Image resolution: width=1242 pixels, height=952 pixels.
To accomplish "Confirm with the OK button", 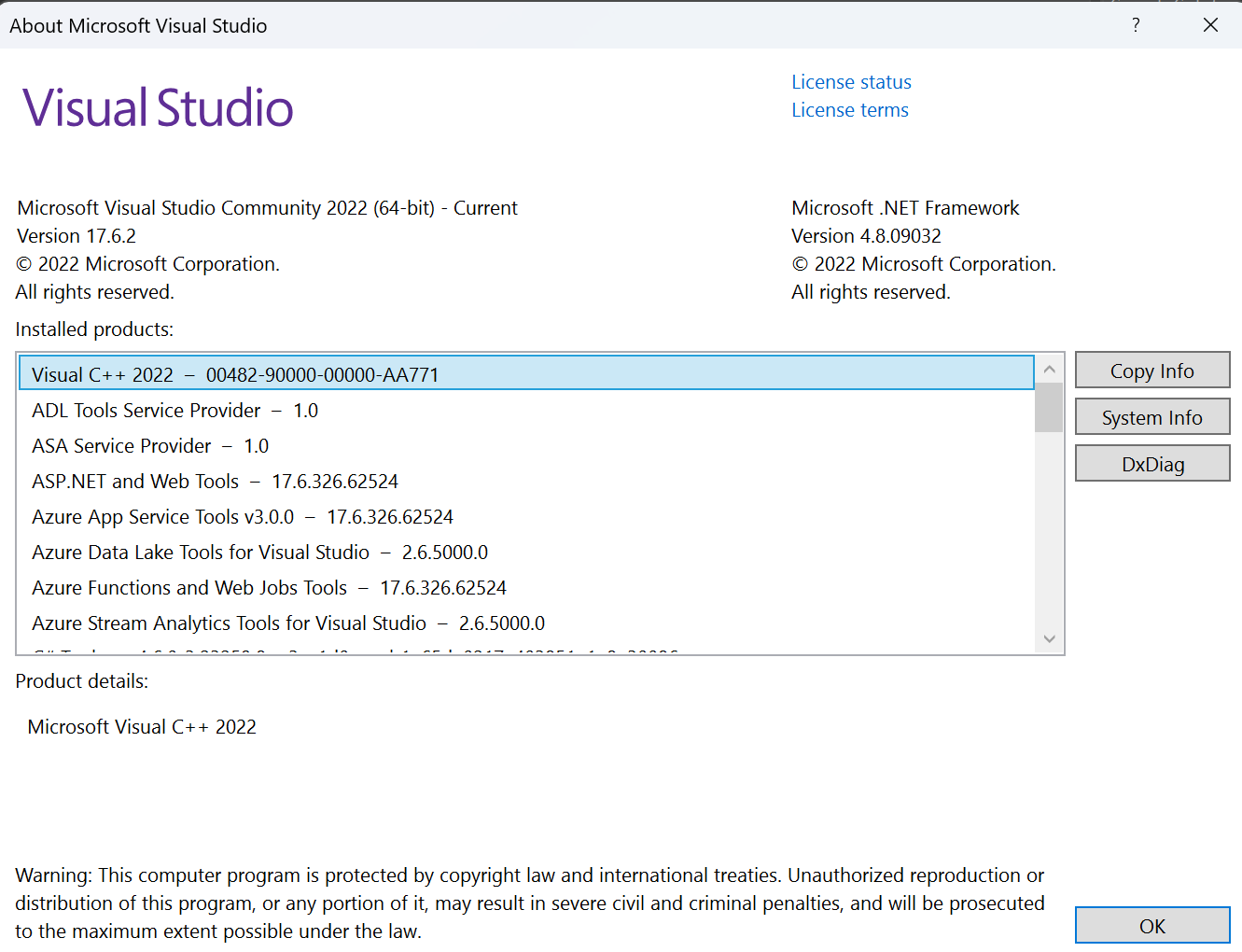I will tap(1152, 925).
